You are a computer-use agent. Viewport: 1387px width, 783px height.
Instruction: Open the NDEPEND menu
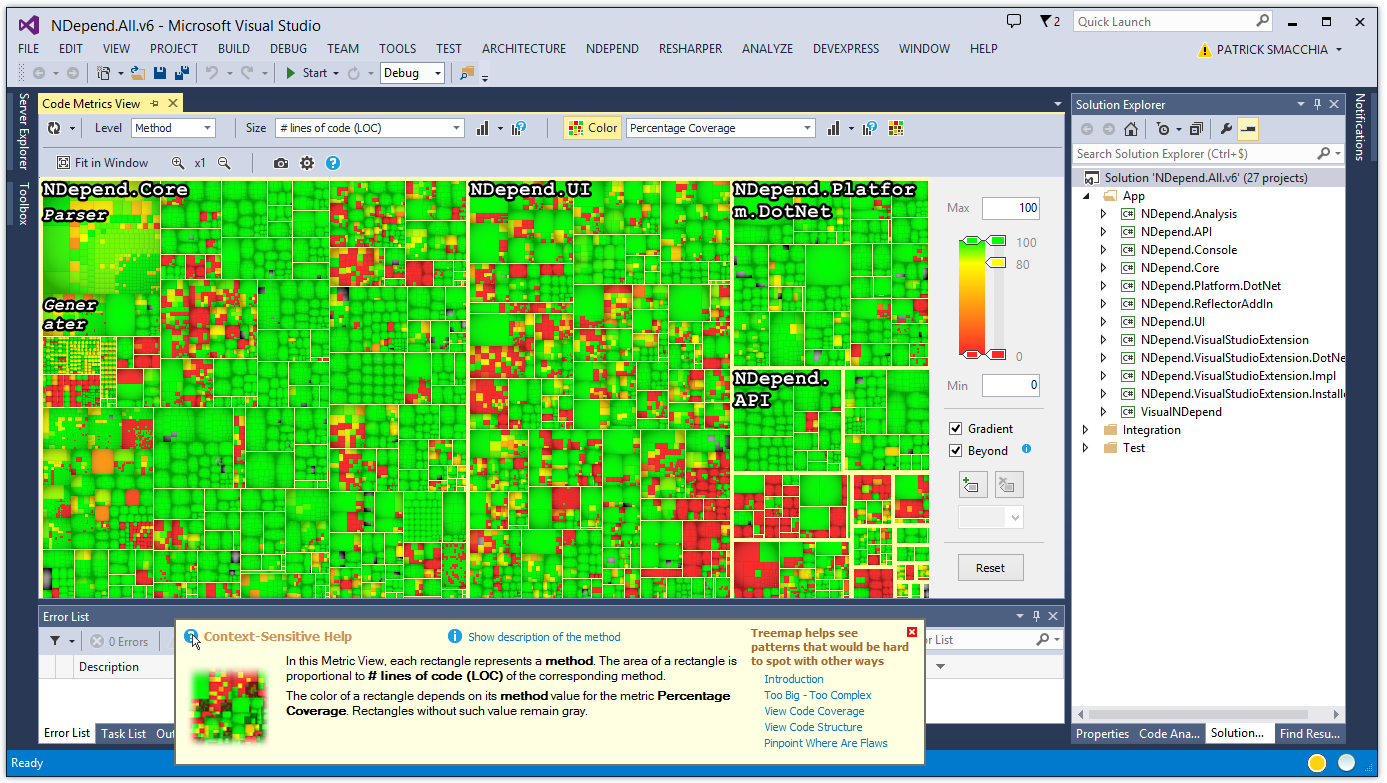coord(612,48)
